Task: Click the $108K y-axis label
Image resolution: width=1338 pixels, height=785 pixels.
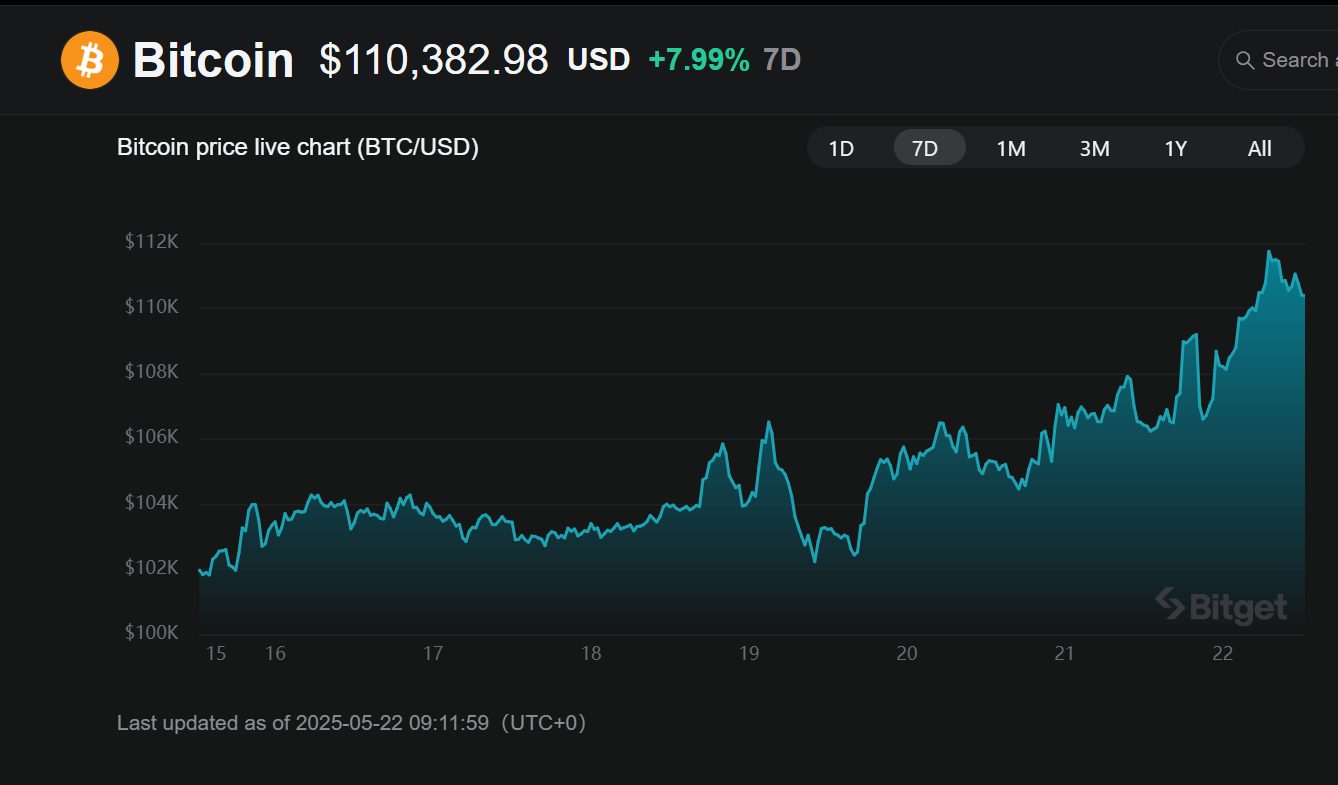Action: pos(152,372)
